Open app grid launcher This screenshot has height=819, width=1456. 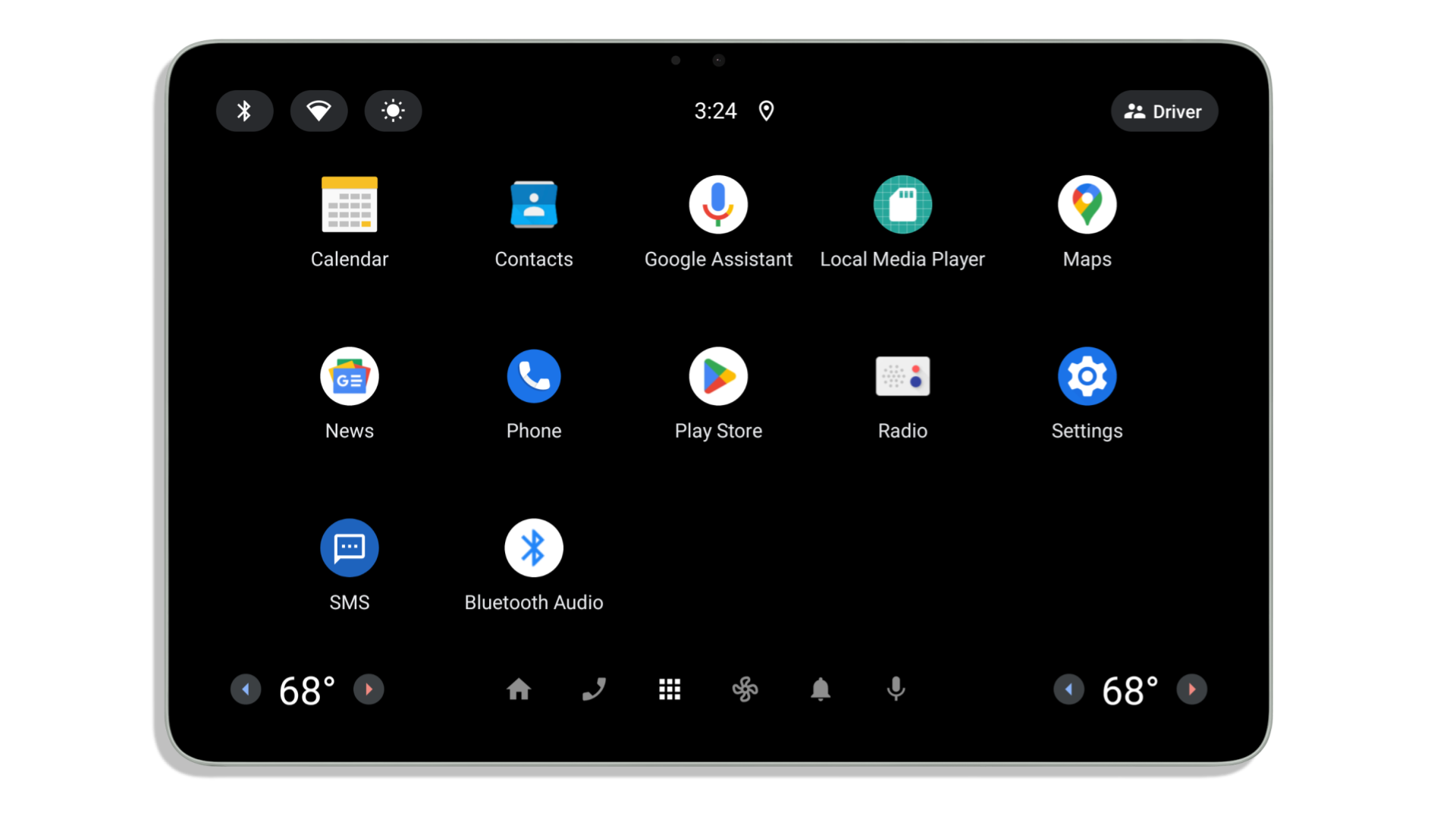point(669,689)
